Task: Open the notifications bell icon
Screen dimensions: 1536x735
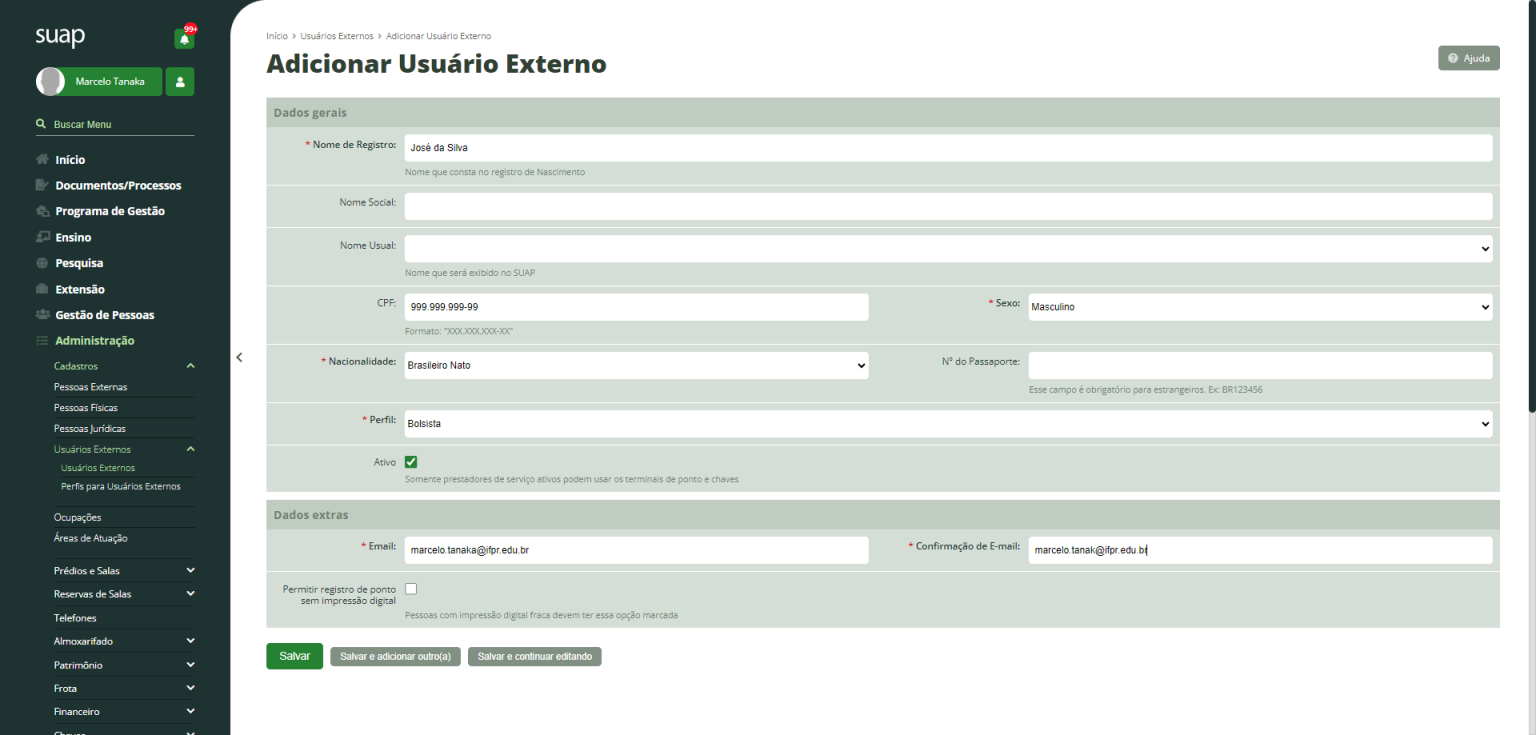Action: (x=184, y=39)
